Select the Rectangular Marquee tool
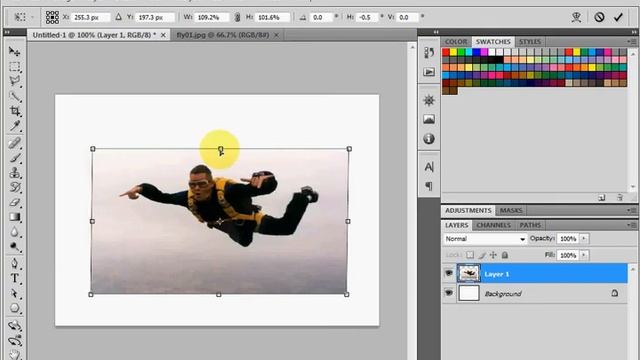The image size is (640, 360). [x=14, y=66]
